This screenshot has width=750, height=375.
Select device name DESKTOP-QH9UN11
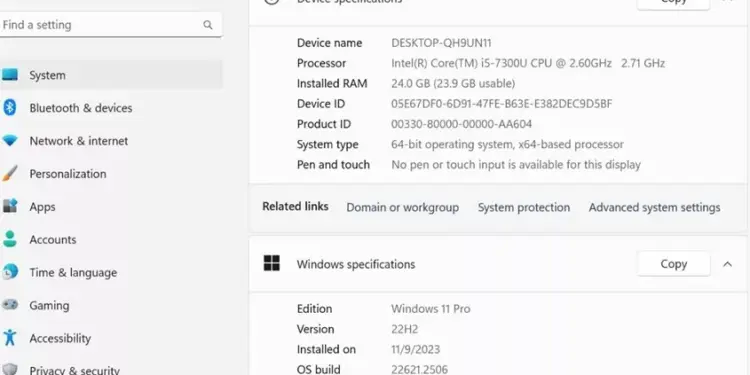(x=441, y=43)
